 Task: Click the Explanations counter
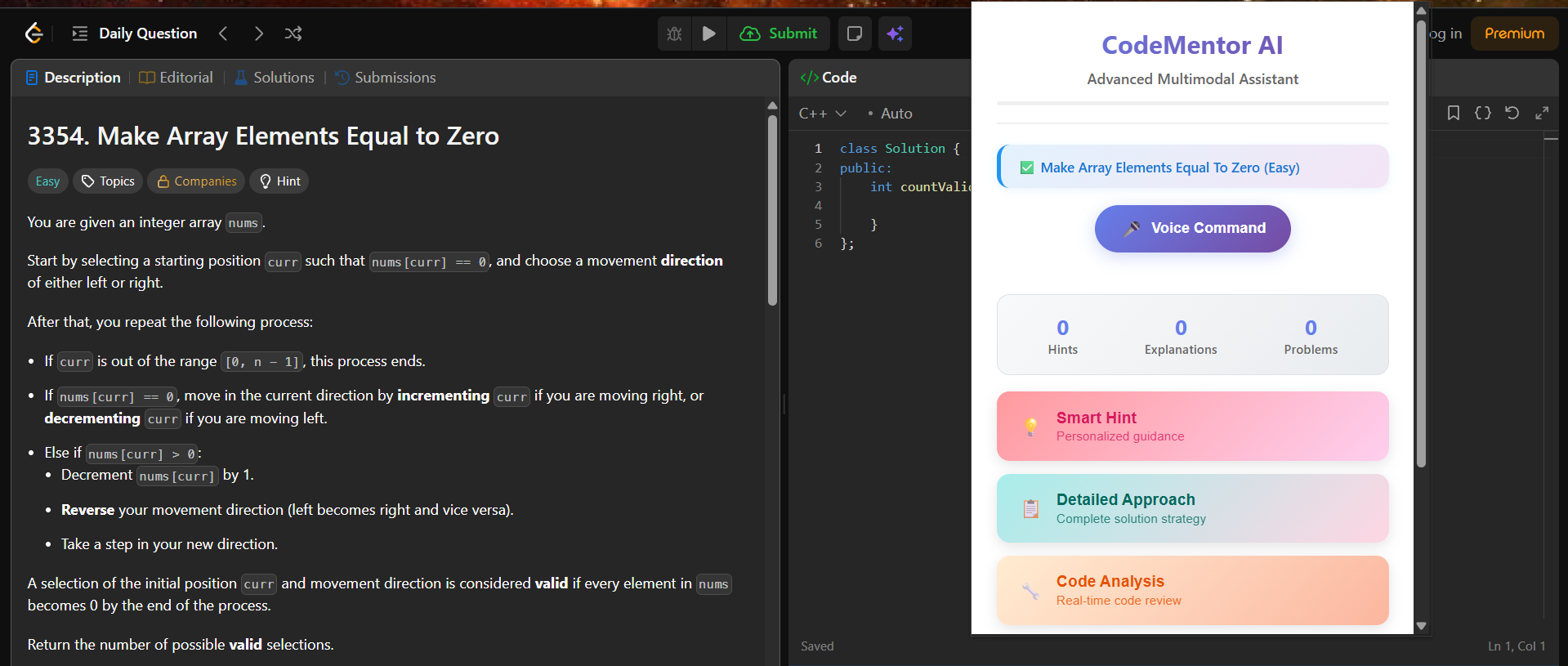1181,336
